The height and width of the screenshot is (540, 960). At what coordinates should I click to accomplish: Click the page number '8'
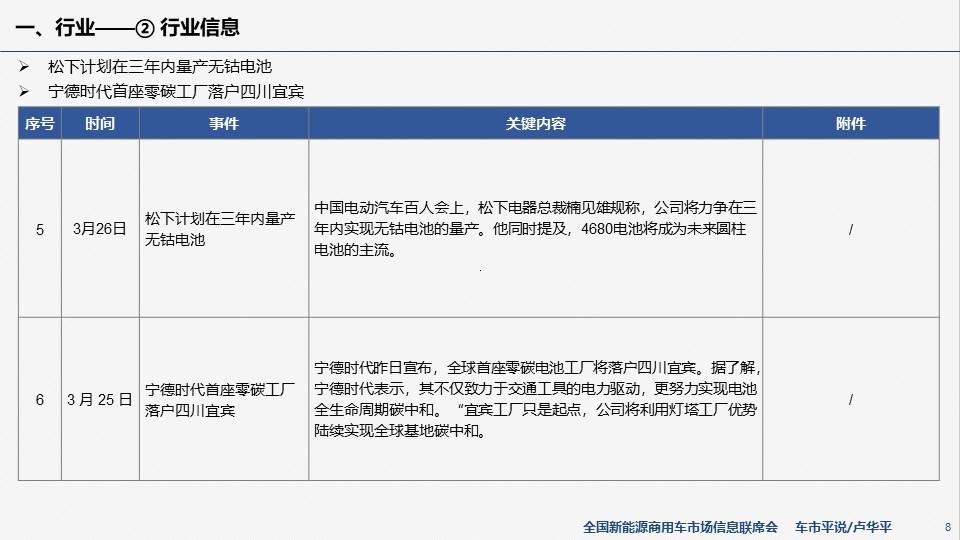point(948,527)
